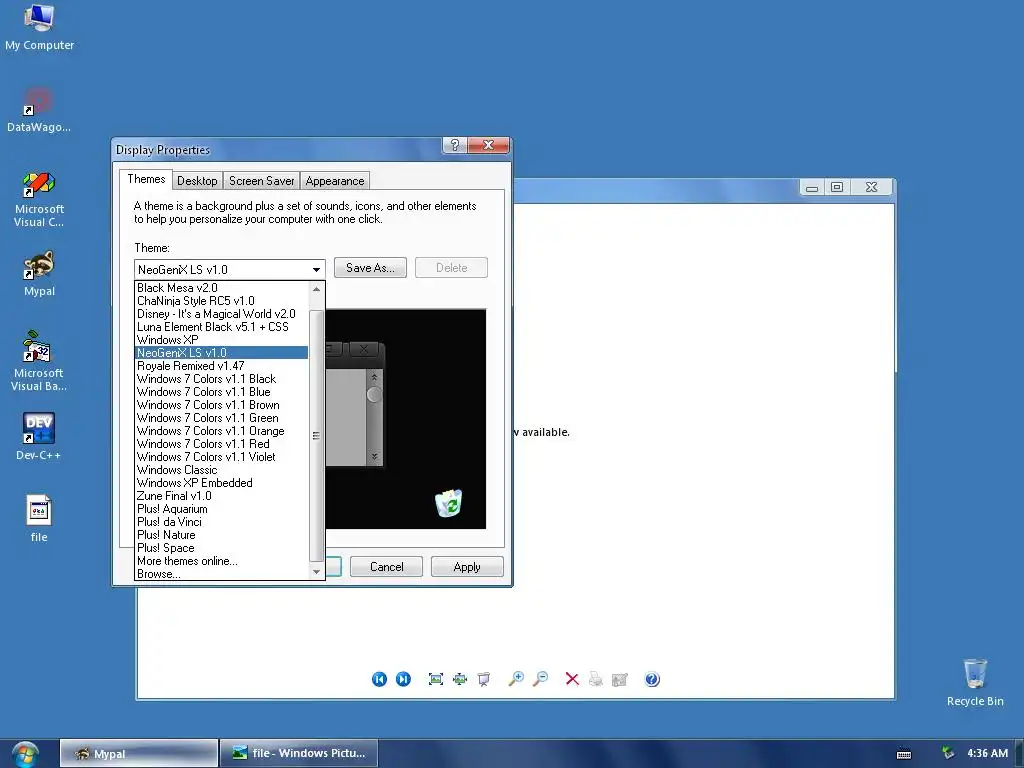Switch to the Themes tab
The width and height of the screenshot is (1024, 768).
click(146, 179)
